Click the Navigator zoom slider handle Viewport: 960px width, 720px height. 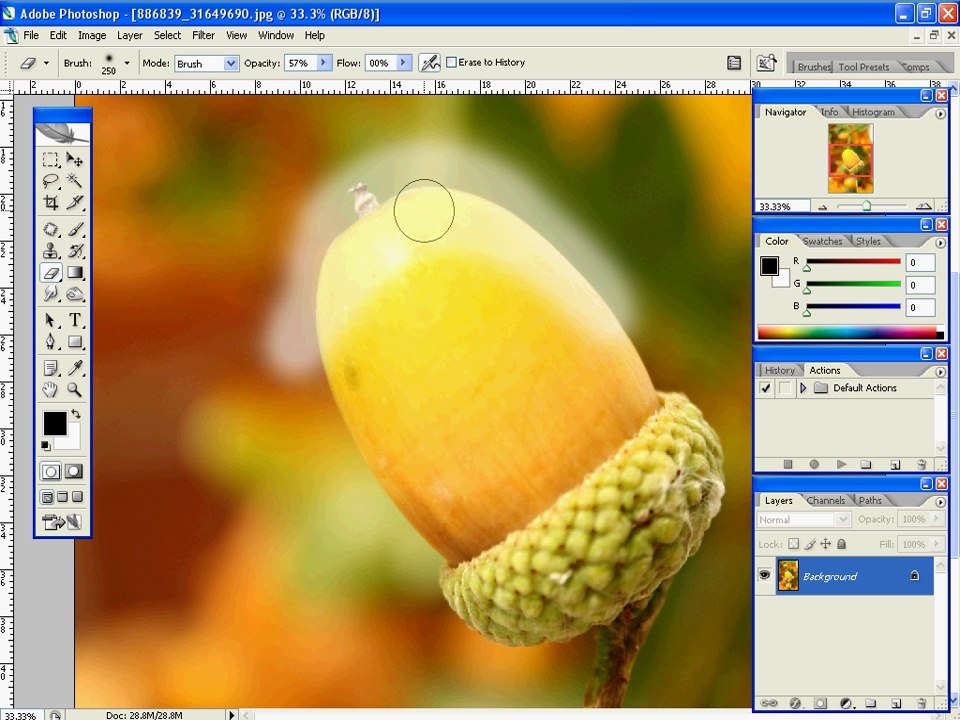coord(866,206)
